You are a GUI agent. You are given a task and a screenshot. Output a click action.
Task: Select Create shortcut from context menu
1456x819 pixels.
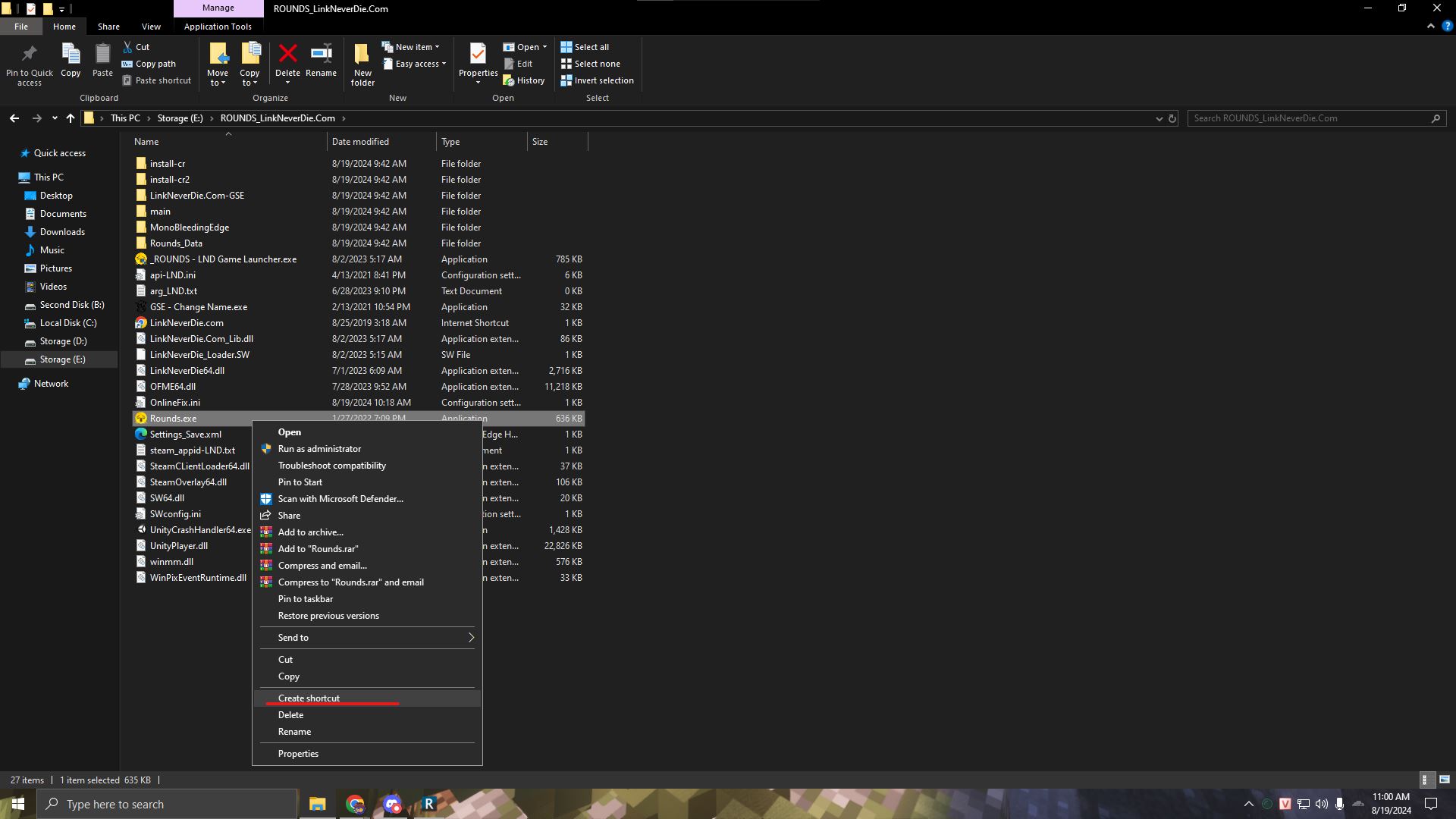click(308, 697)
